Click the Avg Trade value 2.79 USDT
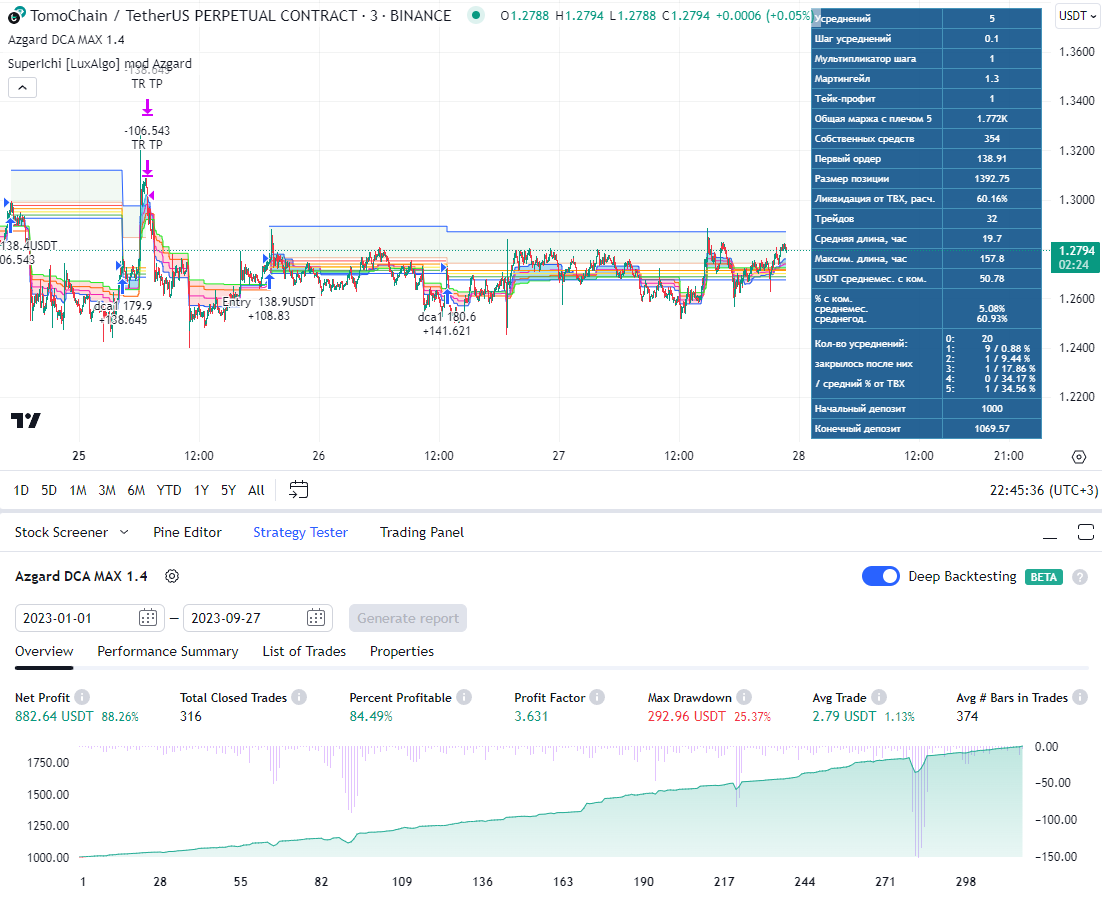This screenshot has width=1102, height=898. click(844, 717)
